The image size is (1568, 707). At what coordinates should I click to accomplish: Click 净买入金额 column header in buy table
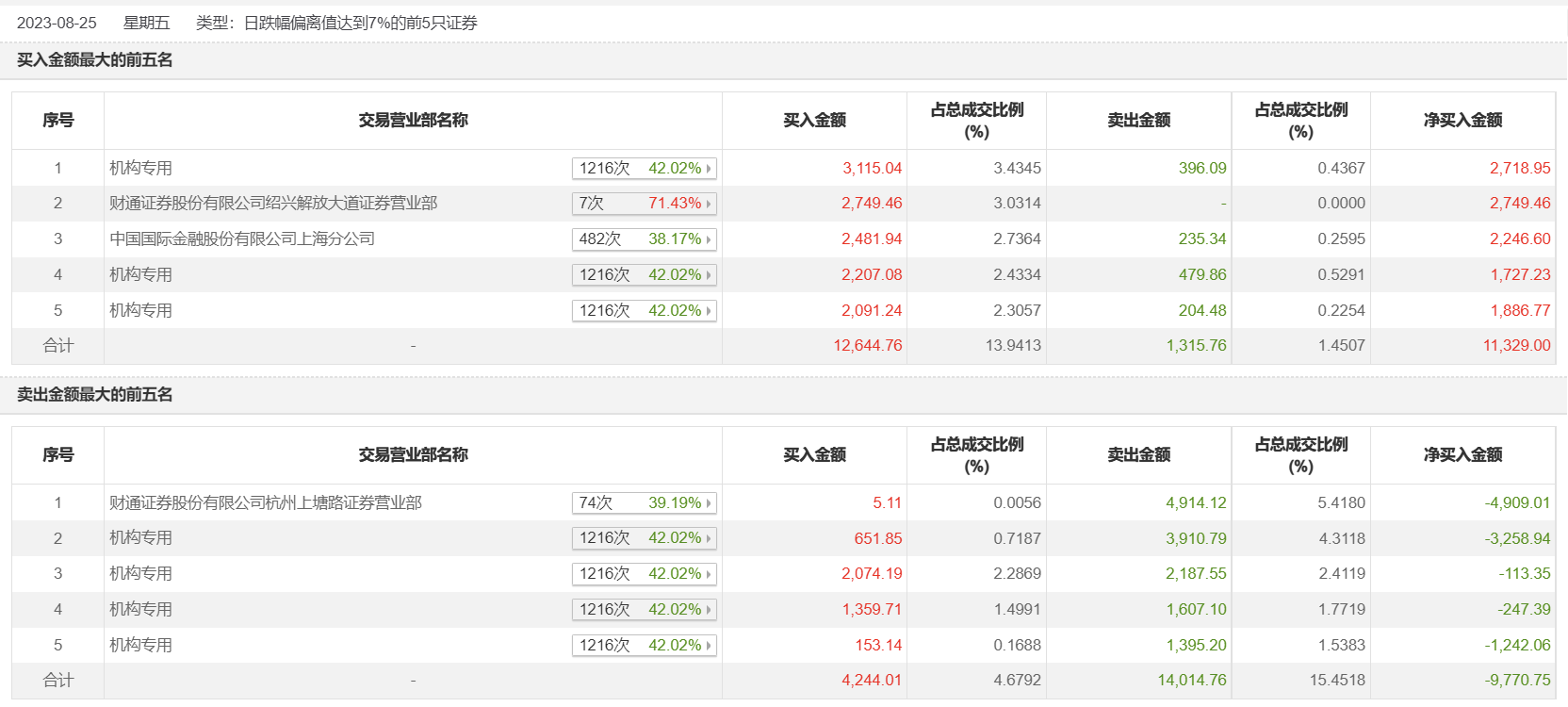pos(1462,121)
